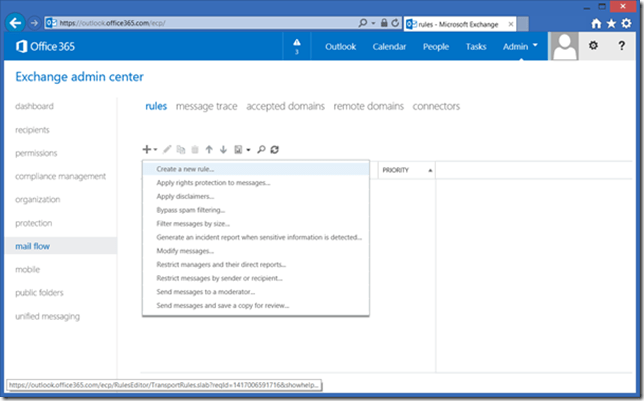Click the browser address bar
This screenshot has height=401, width=644.
(x=200, y=21)
